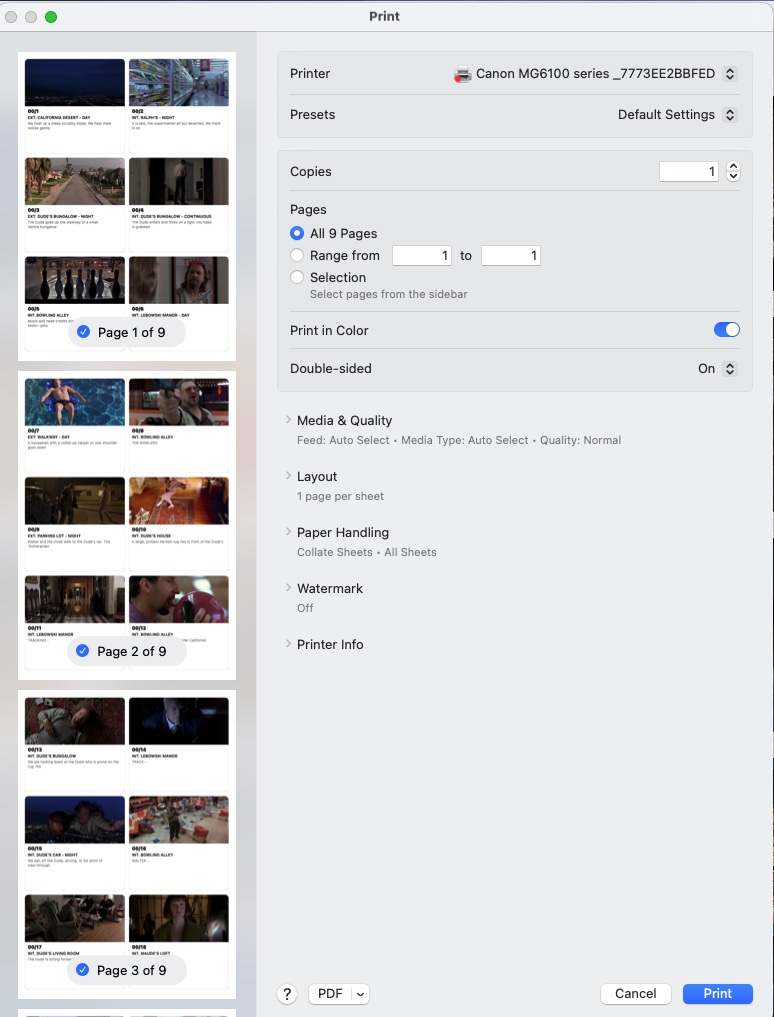
Task: Click the Range from start field
Action: pos(422,256)
